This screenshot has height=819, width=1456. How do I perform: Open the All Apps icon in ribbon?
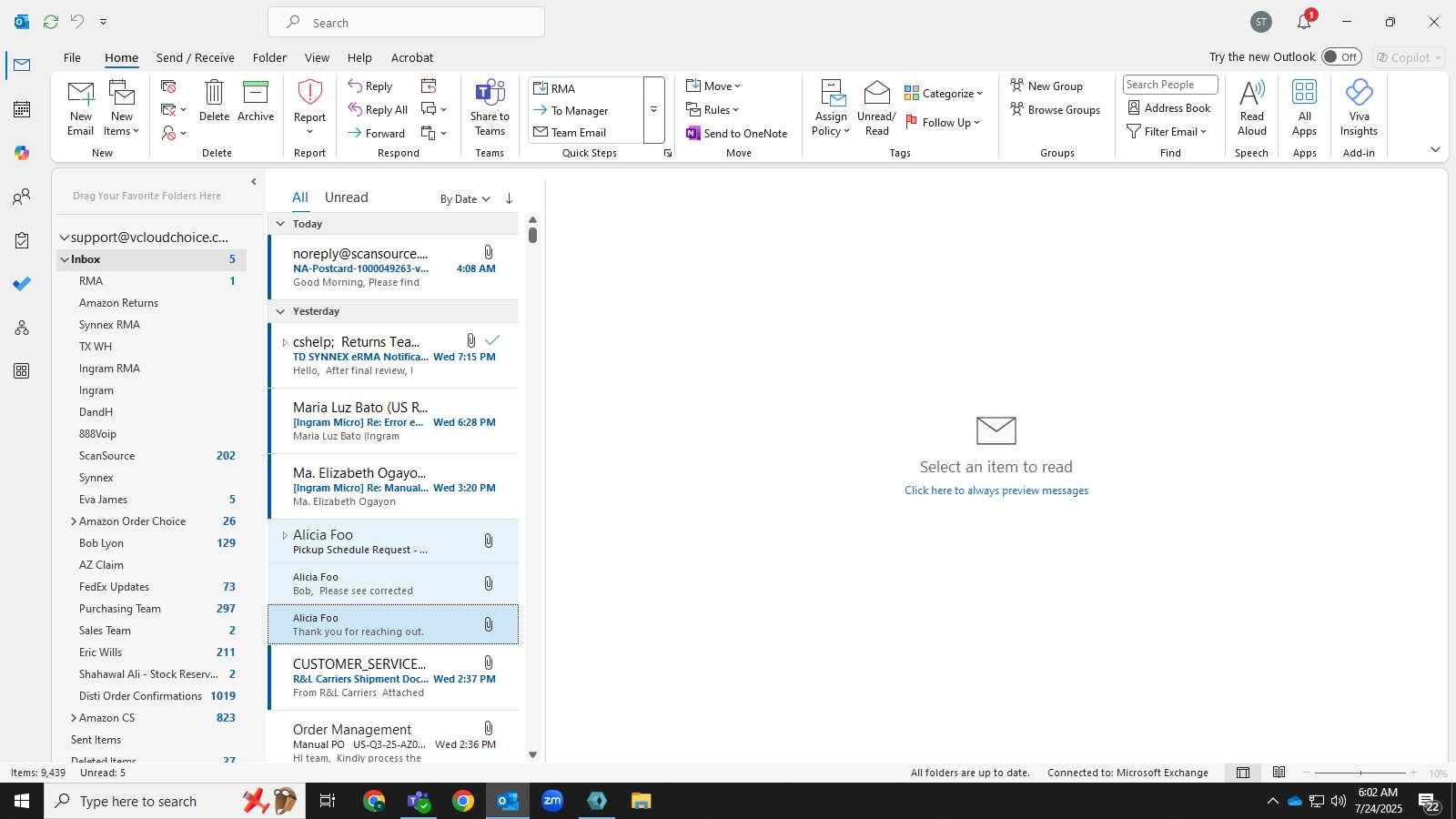point(1304,93)
